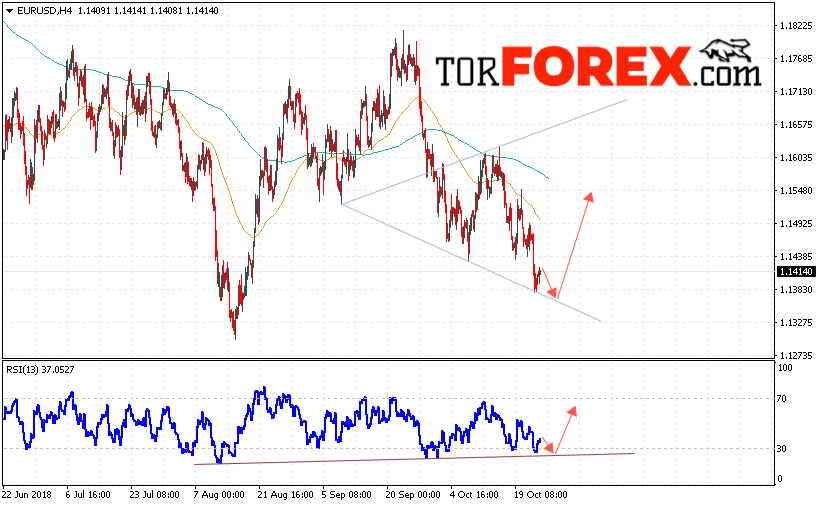Select the EURUSD,H4 chart title
The image size is (817, 506).
(x=45, y=10)
